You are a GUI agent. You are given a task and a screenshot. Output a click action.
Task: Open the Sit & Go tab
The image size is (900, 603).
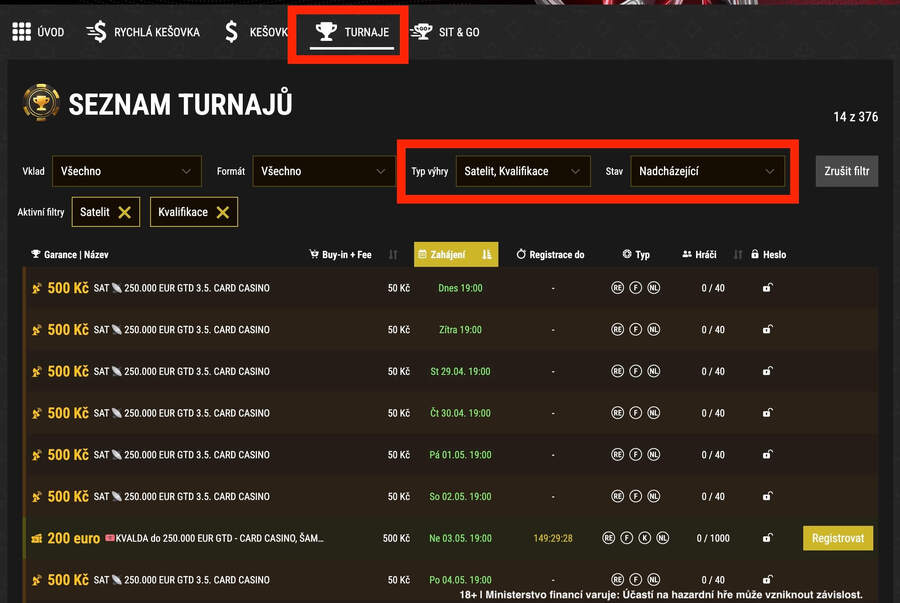pos(458,32)
